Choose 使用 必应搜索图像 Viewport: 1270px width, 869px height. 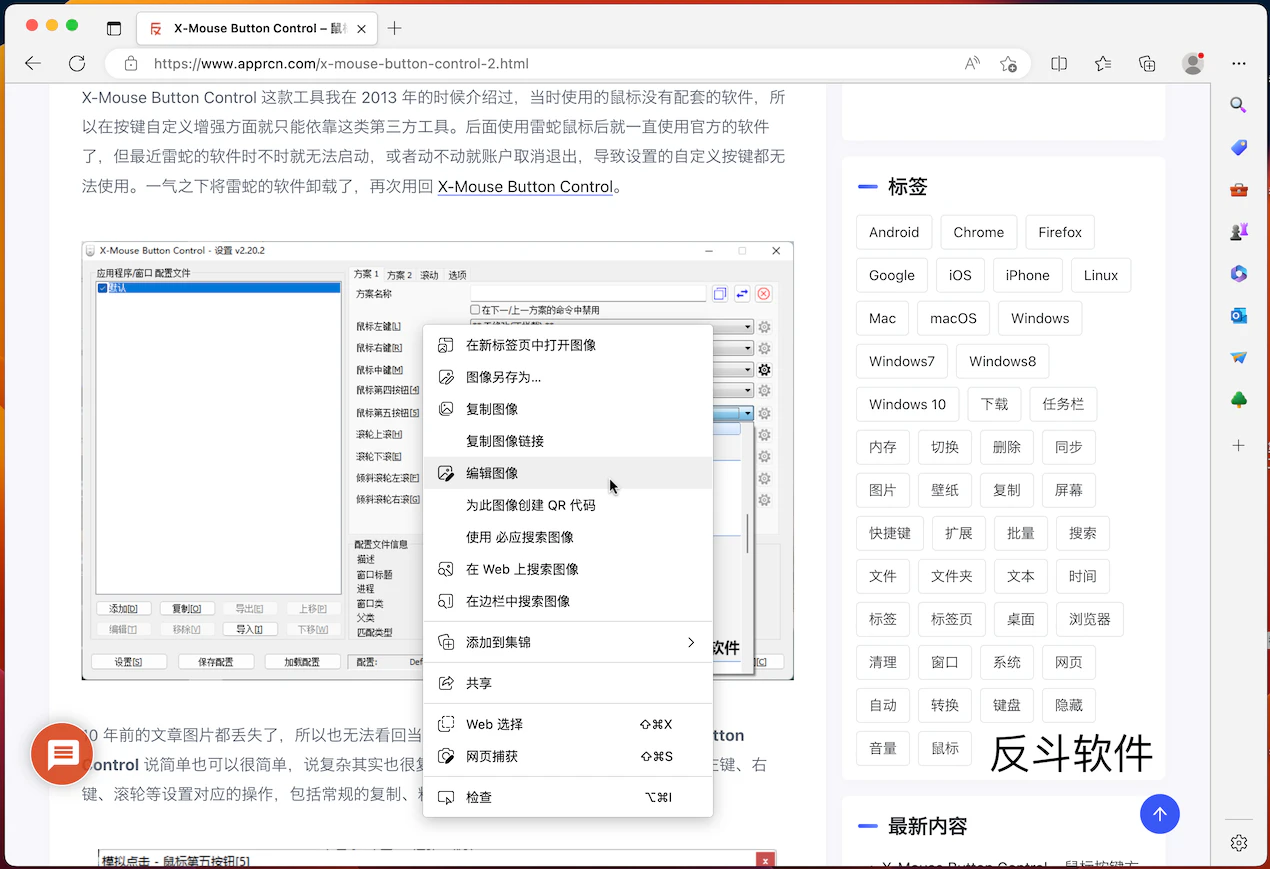[568, 537]
